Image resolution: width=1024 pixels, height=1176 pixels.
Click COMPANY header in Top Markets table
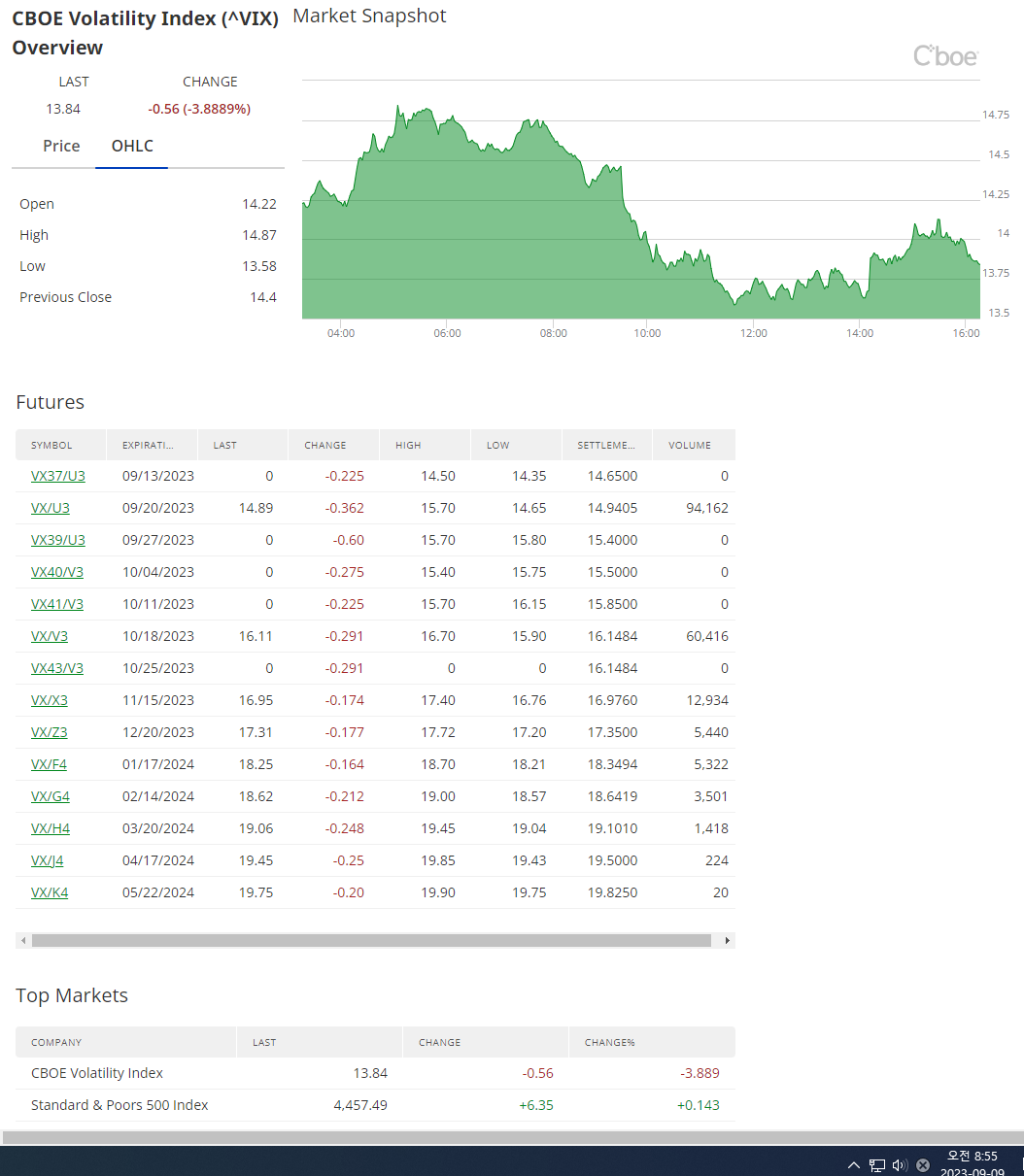pos(126,1042)
